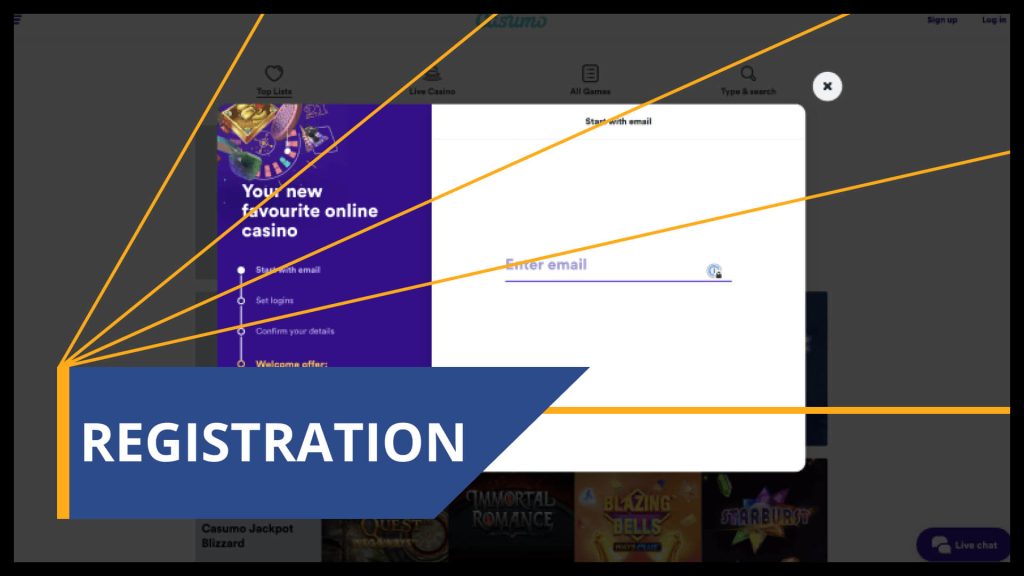Open the Live chat button
The height and width of the screenshot is (576, 1024).
(963, 545)
